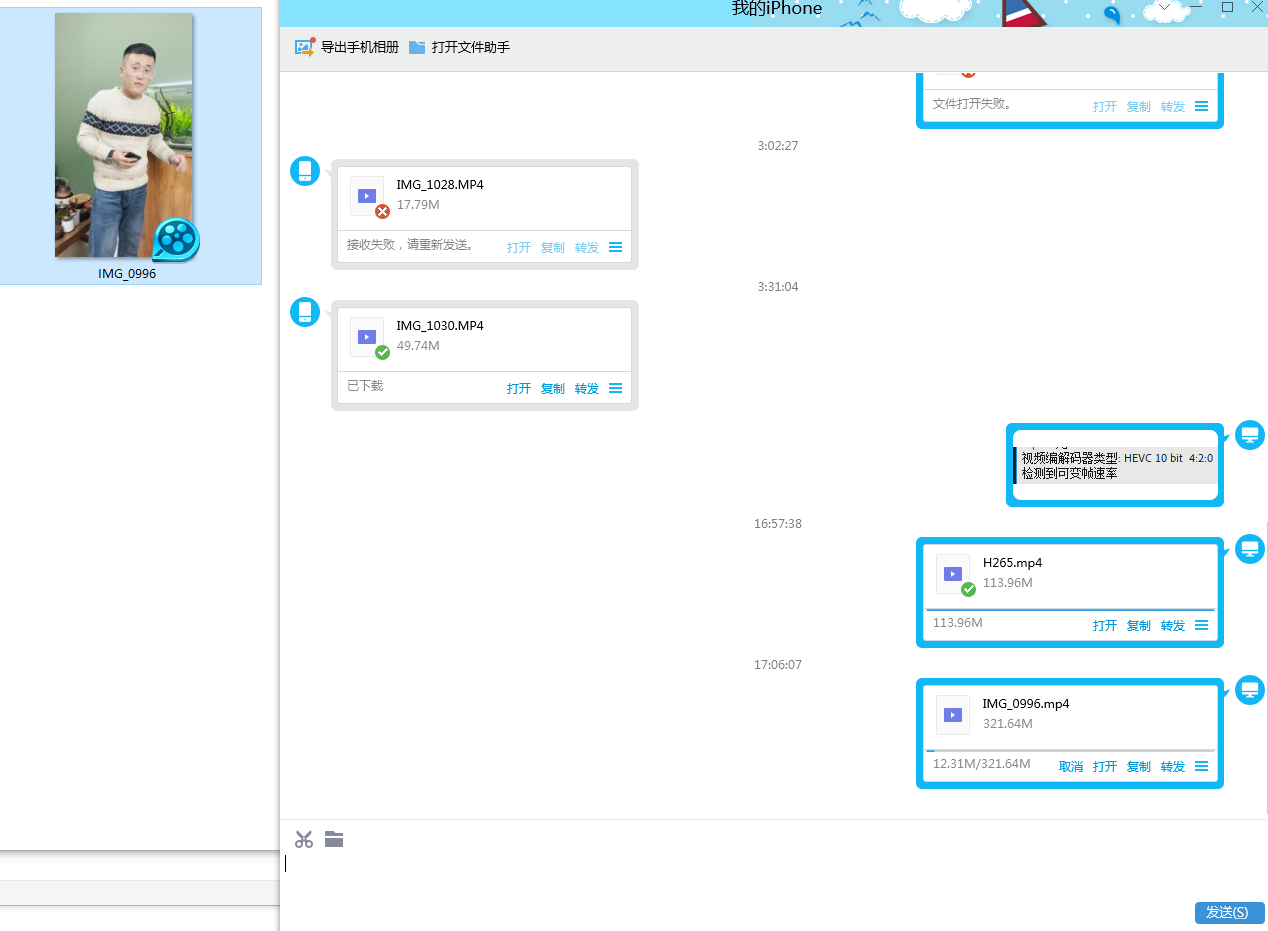This screenshot has width=1268, height=931.
Task: Click H265.mp4 completed progress bar
Action: (1070, 609)
